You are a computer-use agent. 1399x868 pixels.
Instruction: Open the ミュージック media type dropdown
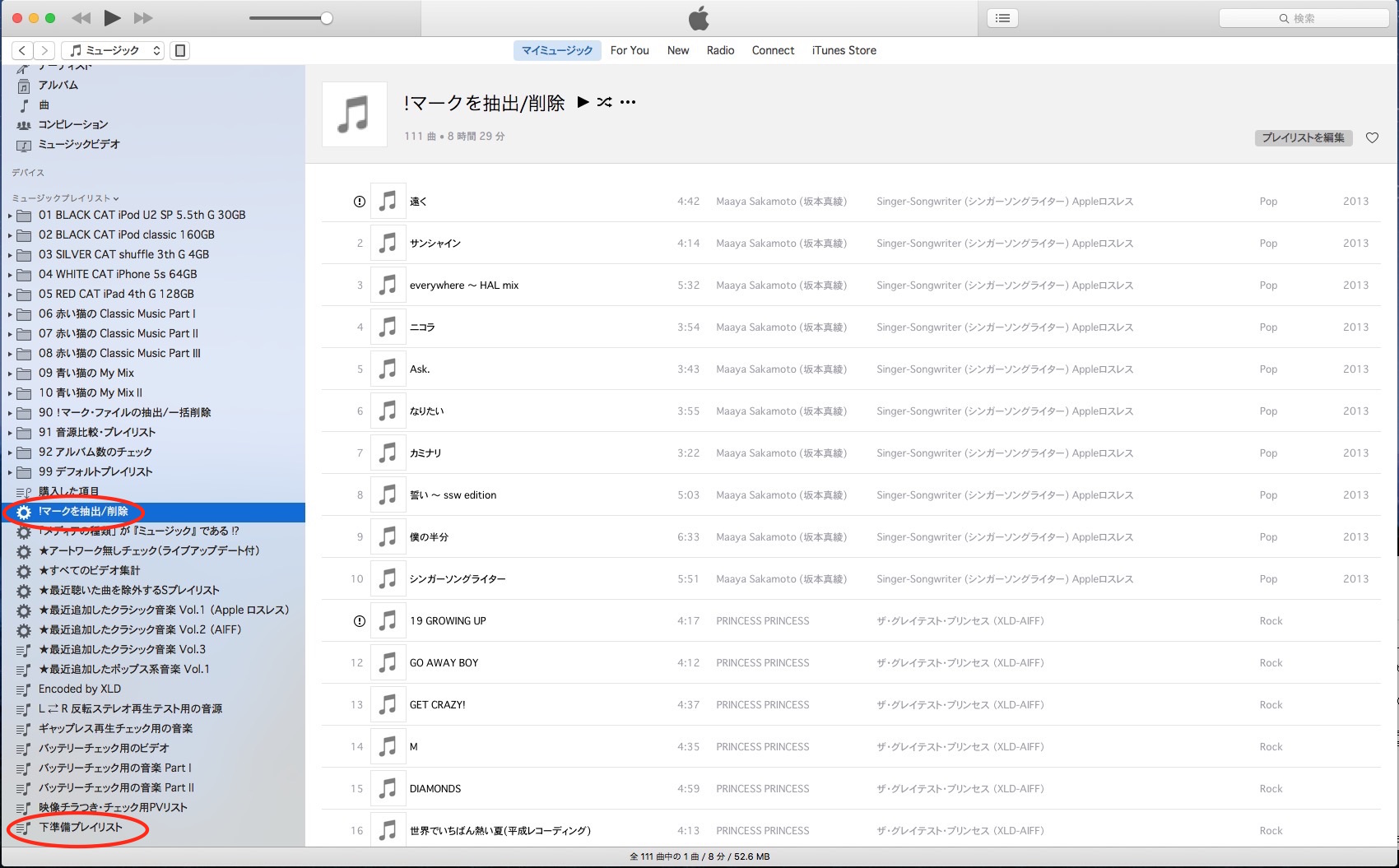point(114,50)
